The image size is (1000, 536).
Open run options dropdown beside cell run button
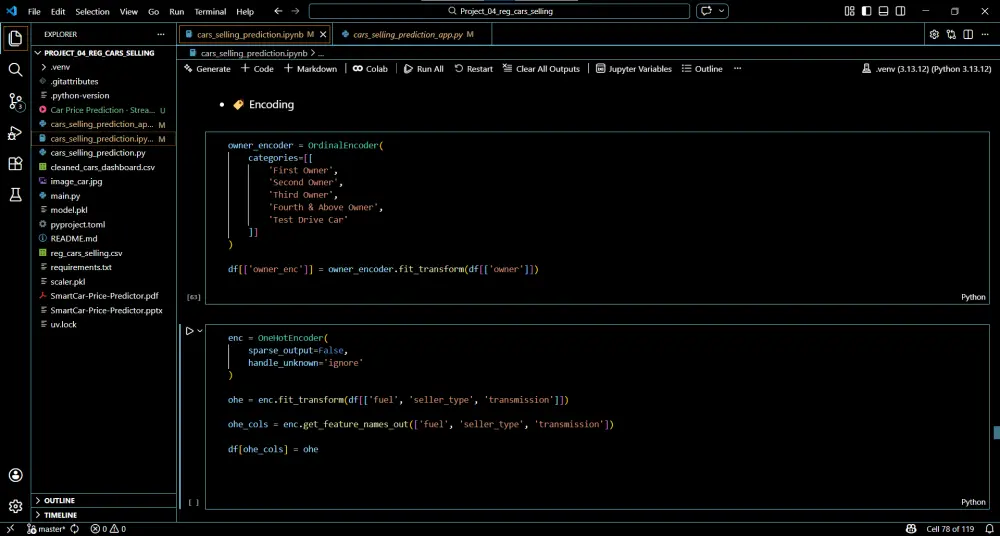(200, 331)
